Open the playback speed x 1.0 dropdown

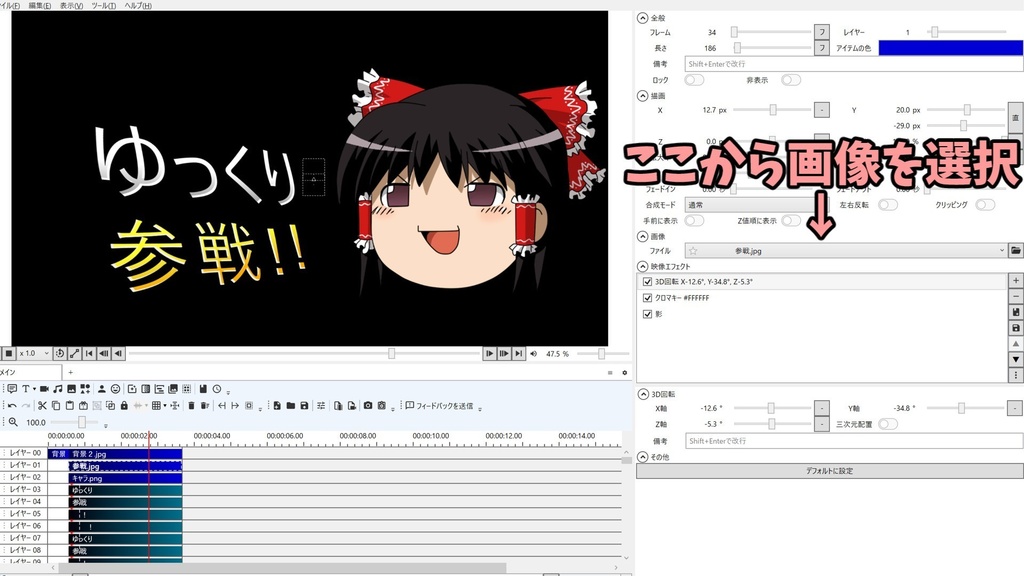(x=33, y=353)
